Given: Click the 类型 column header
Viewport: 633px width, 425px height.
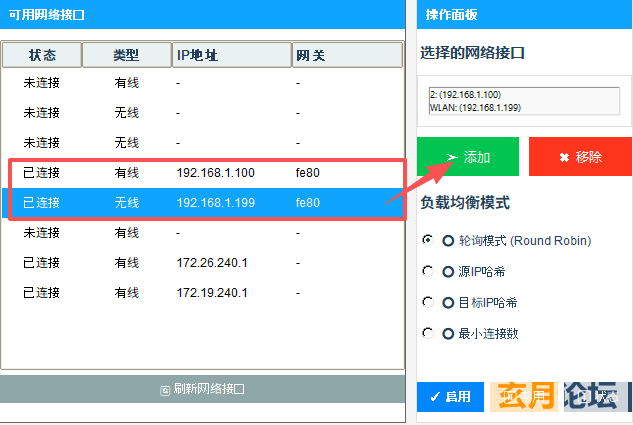Looking at the screenshot, I should point(126,54).
